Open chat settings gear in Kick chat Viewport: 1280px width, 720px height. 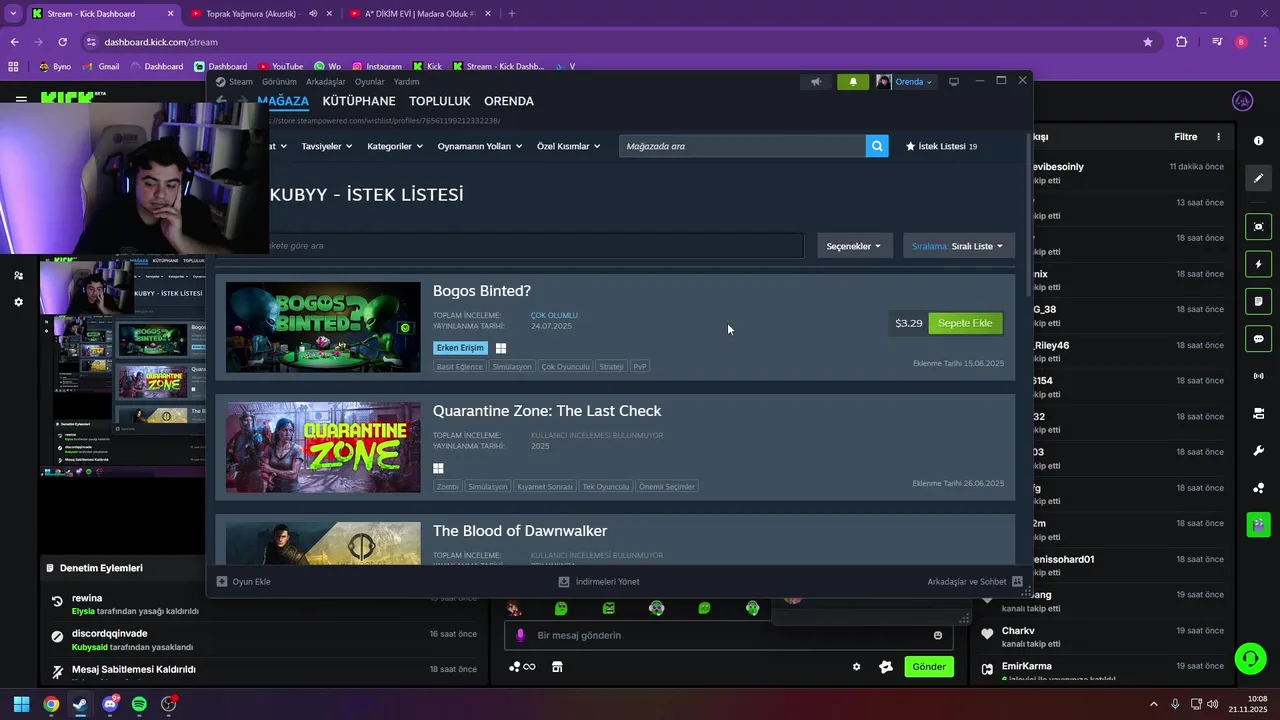click(856, 667)
